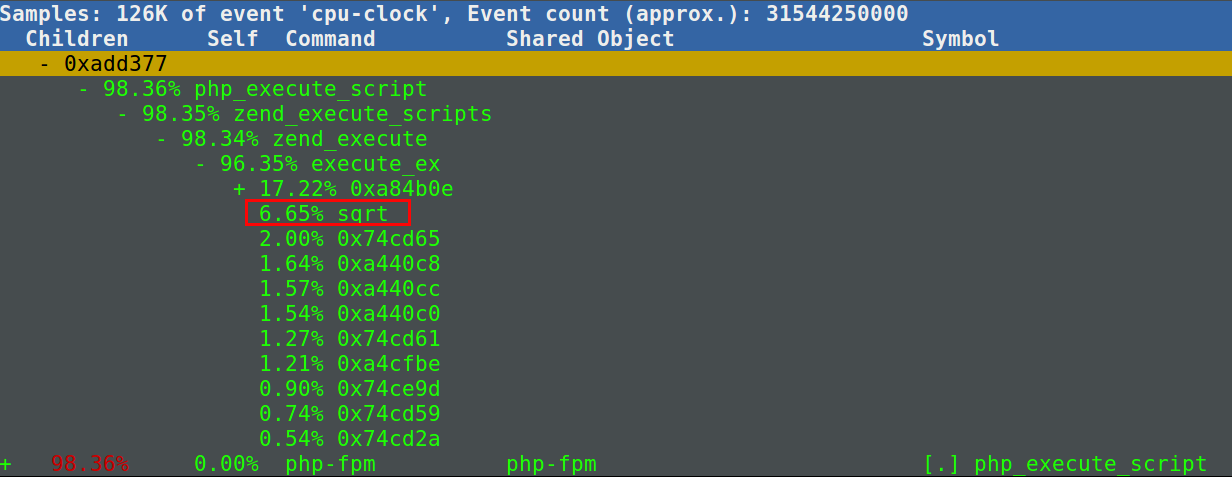
Task: Click the Children column header
Action: click(x=77, y=39)
